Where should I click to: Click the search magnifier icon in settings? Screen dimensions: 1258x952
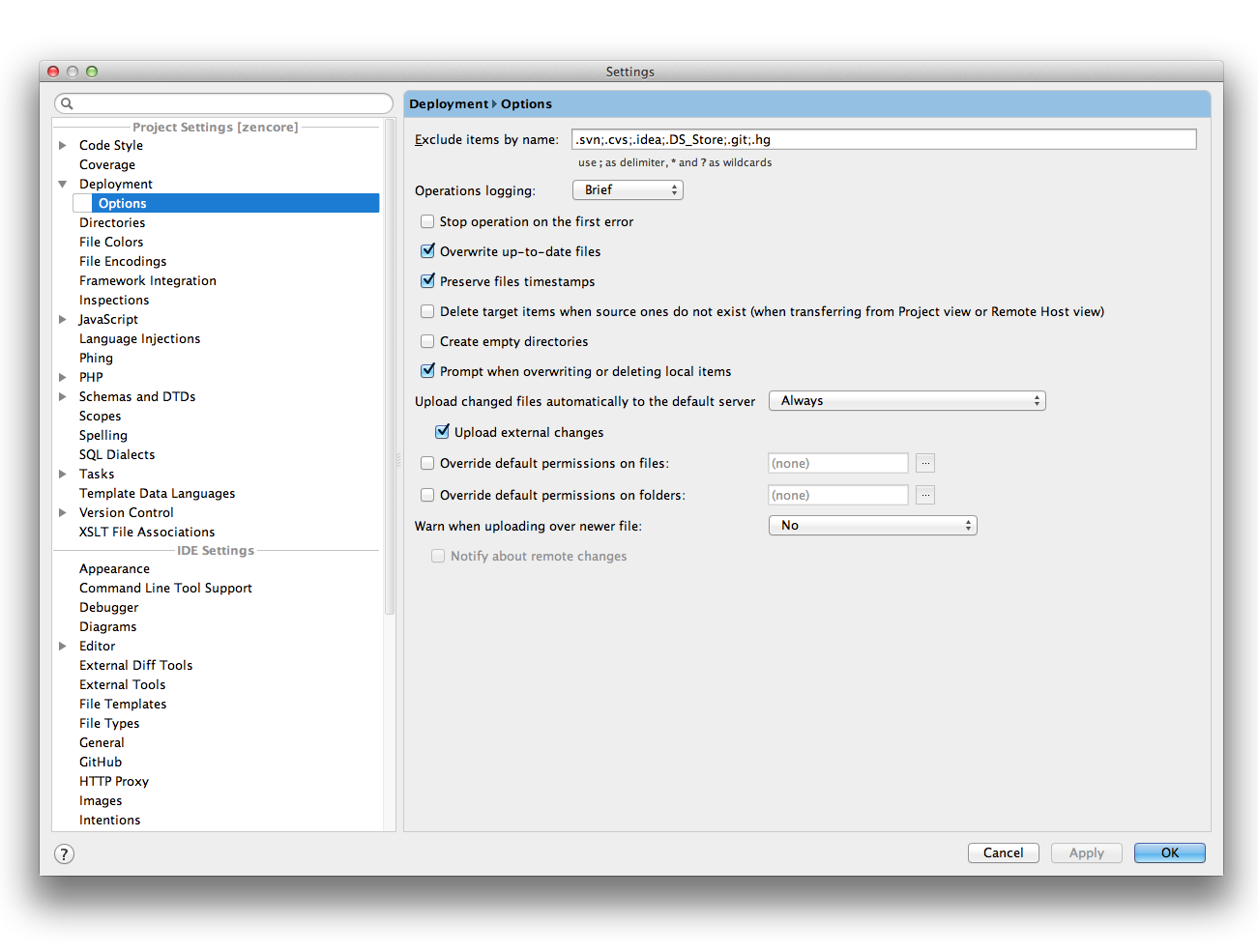point(67,103)
